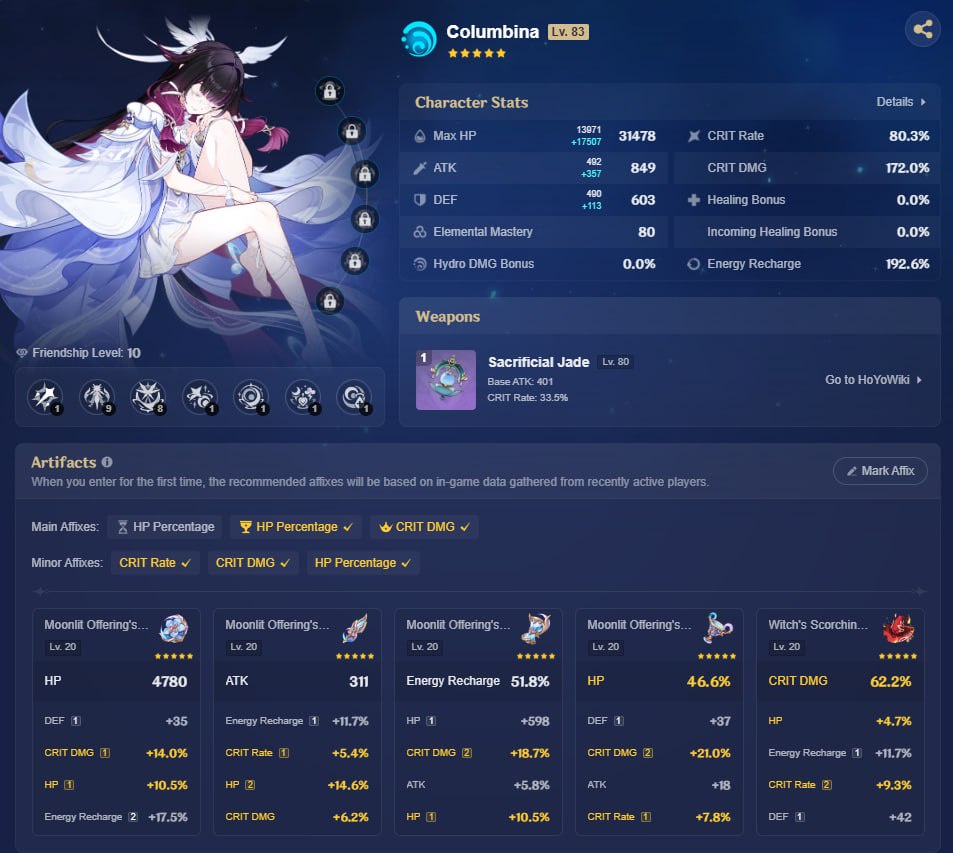
Task: Click the CRIT Rate value 80.3%
Action: (x=909, y=136)
